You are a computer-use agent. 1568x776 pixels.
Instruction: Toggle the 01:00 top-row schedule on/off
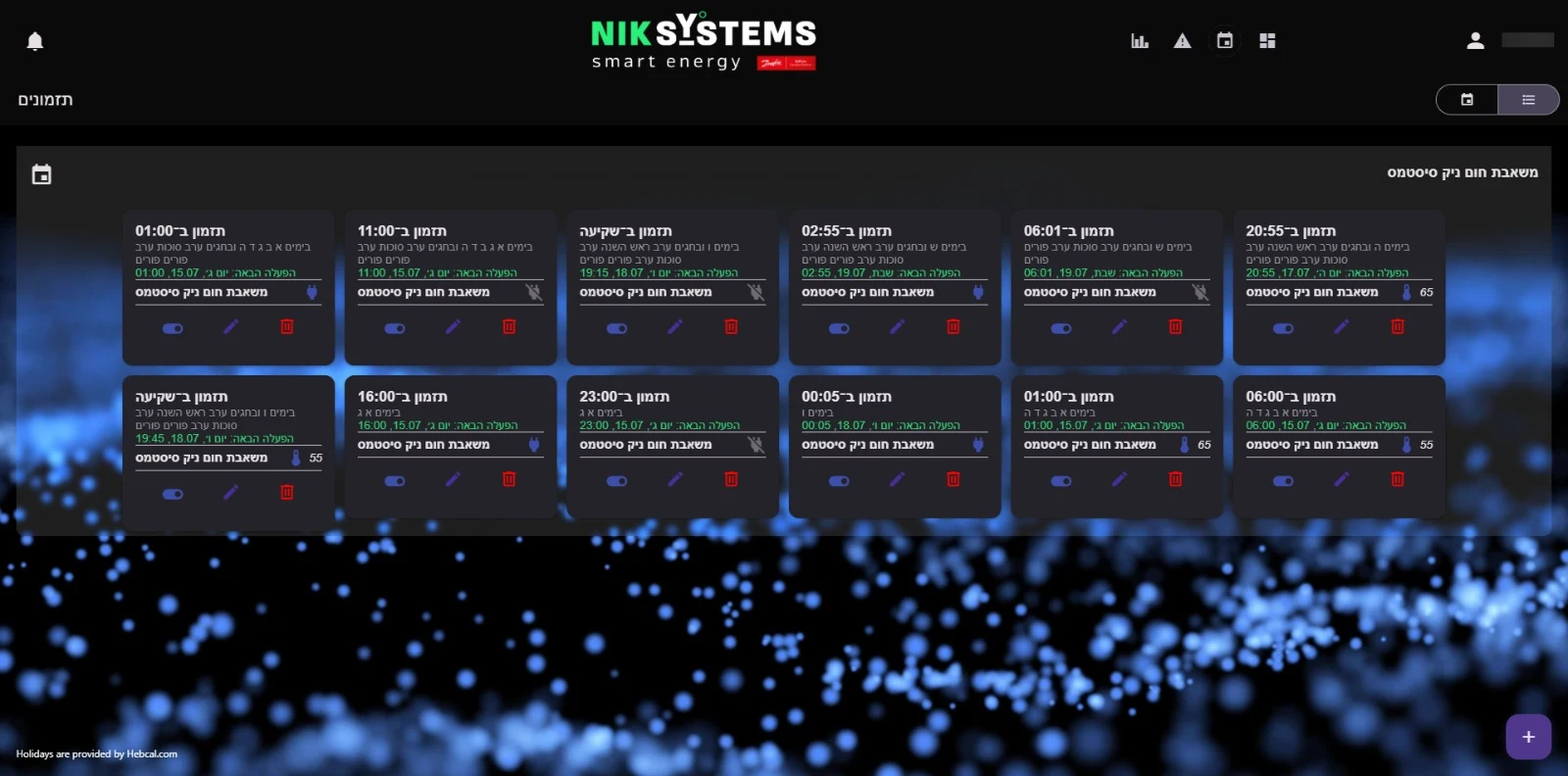coord(172,328)
